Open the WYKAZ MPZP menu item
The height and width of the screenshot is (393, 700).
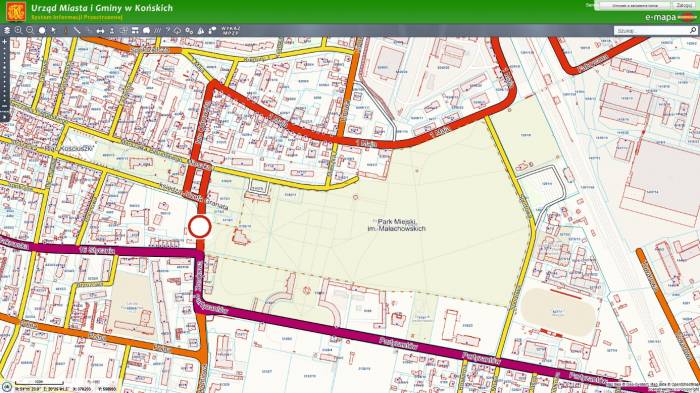click(231, 30)
